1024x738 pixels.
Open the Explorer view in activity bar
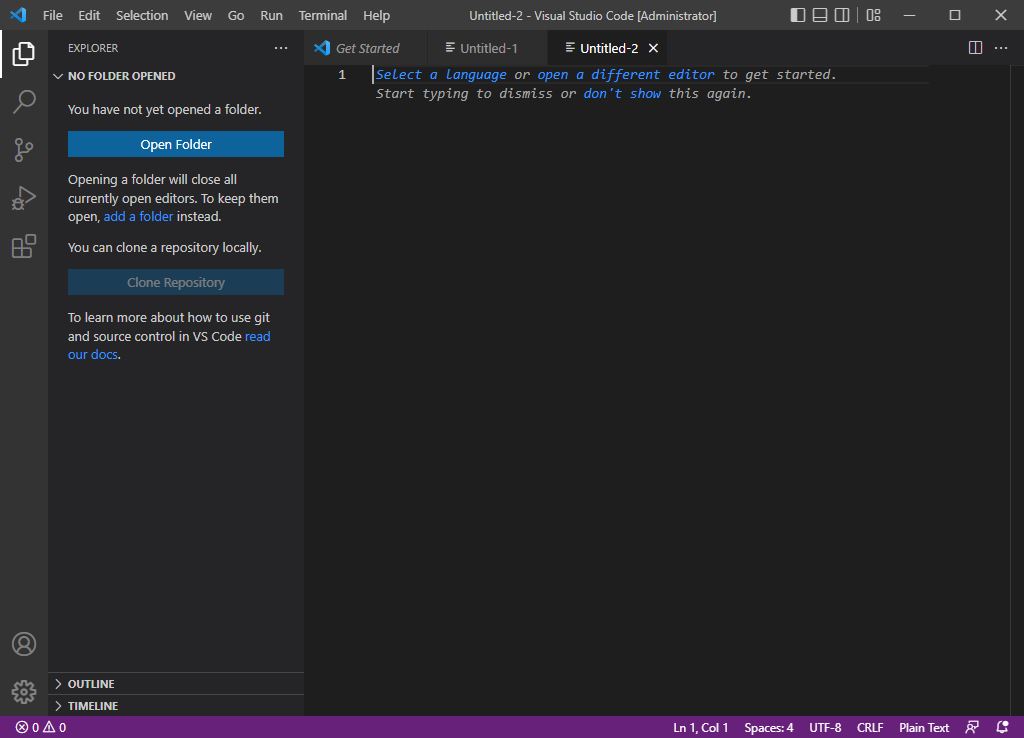point(24,54)
